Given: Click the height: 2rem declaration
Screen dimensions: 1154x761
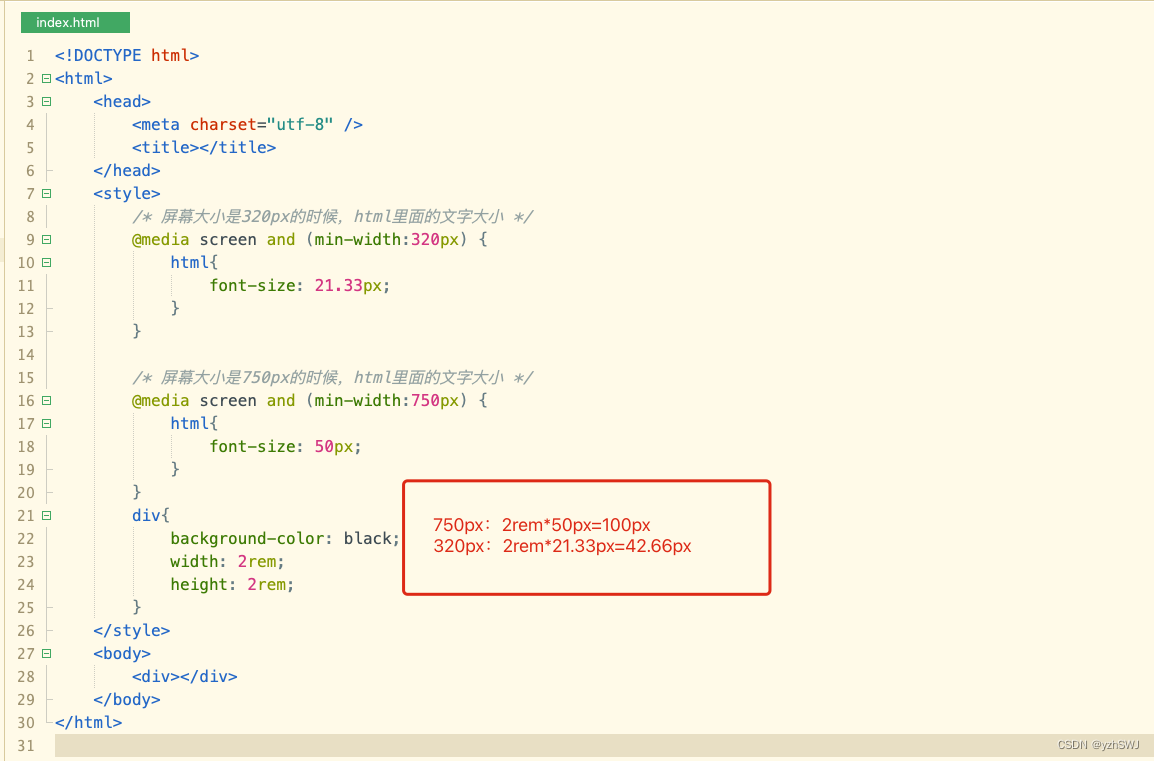Looking at the screenshot, I should tap(232, 584).
